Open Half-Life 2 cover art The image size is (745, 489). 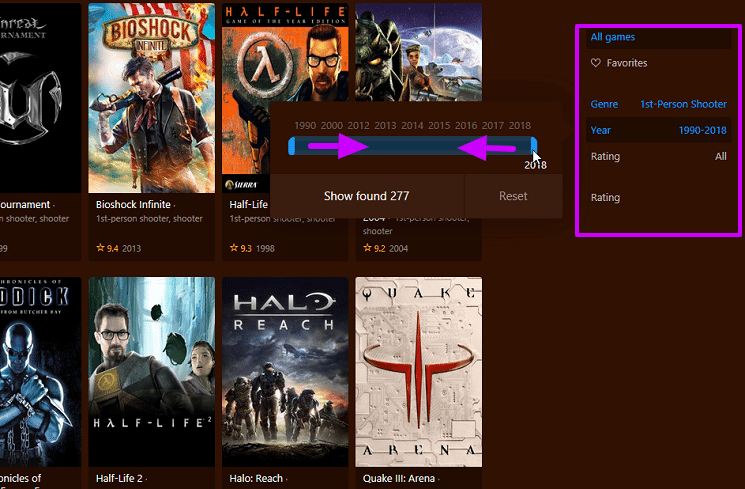(152, 372)
